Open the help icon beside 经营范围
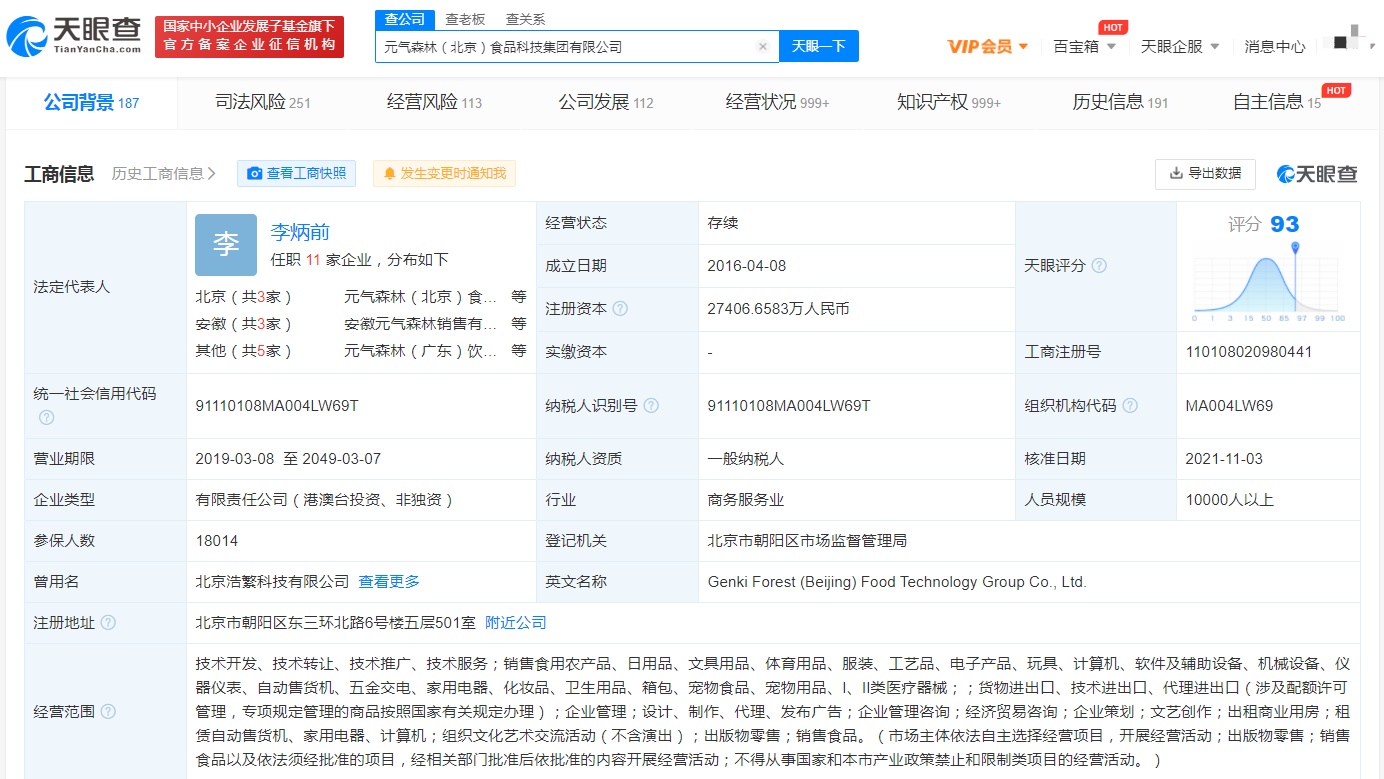This screenshot has width=1384, height=779. tap(108, 712)
